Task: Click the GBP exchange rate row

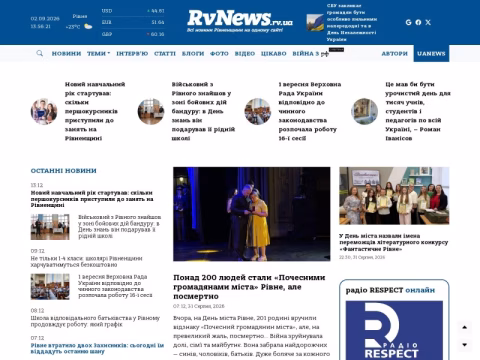Action: (133, 34)
